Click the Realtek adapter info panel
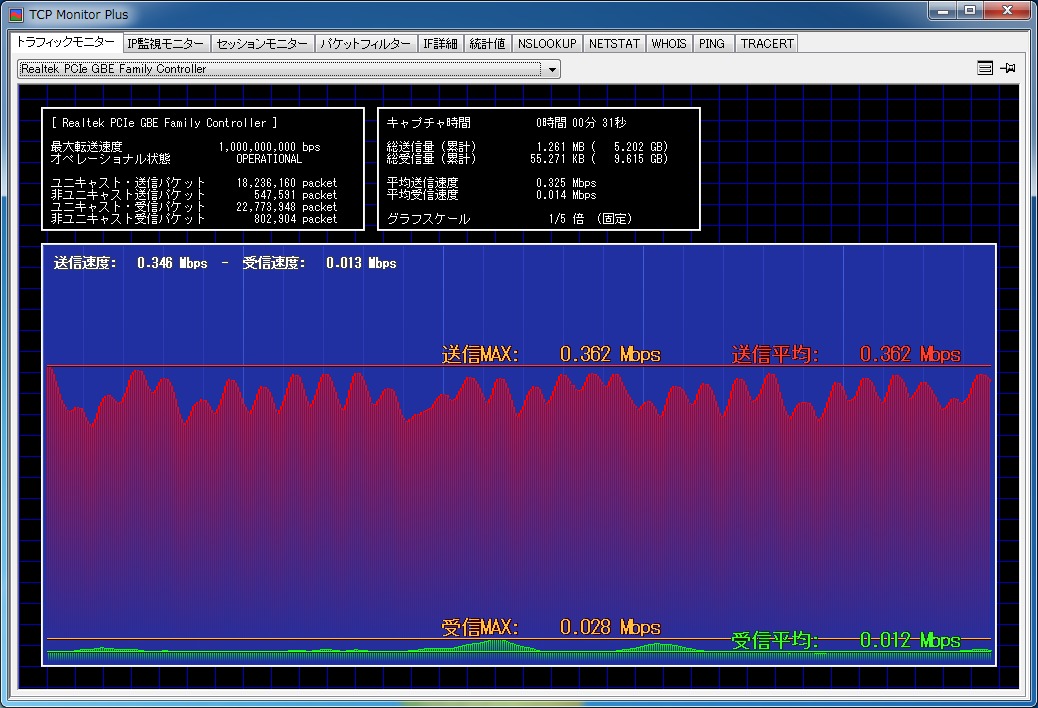 click(x=203, y=169)
